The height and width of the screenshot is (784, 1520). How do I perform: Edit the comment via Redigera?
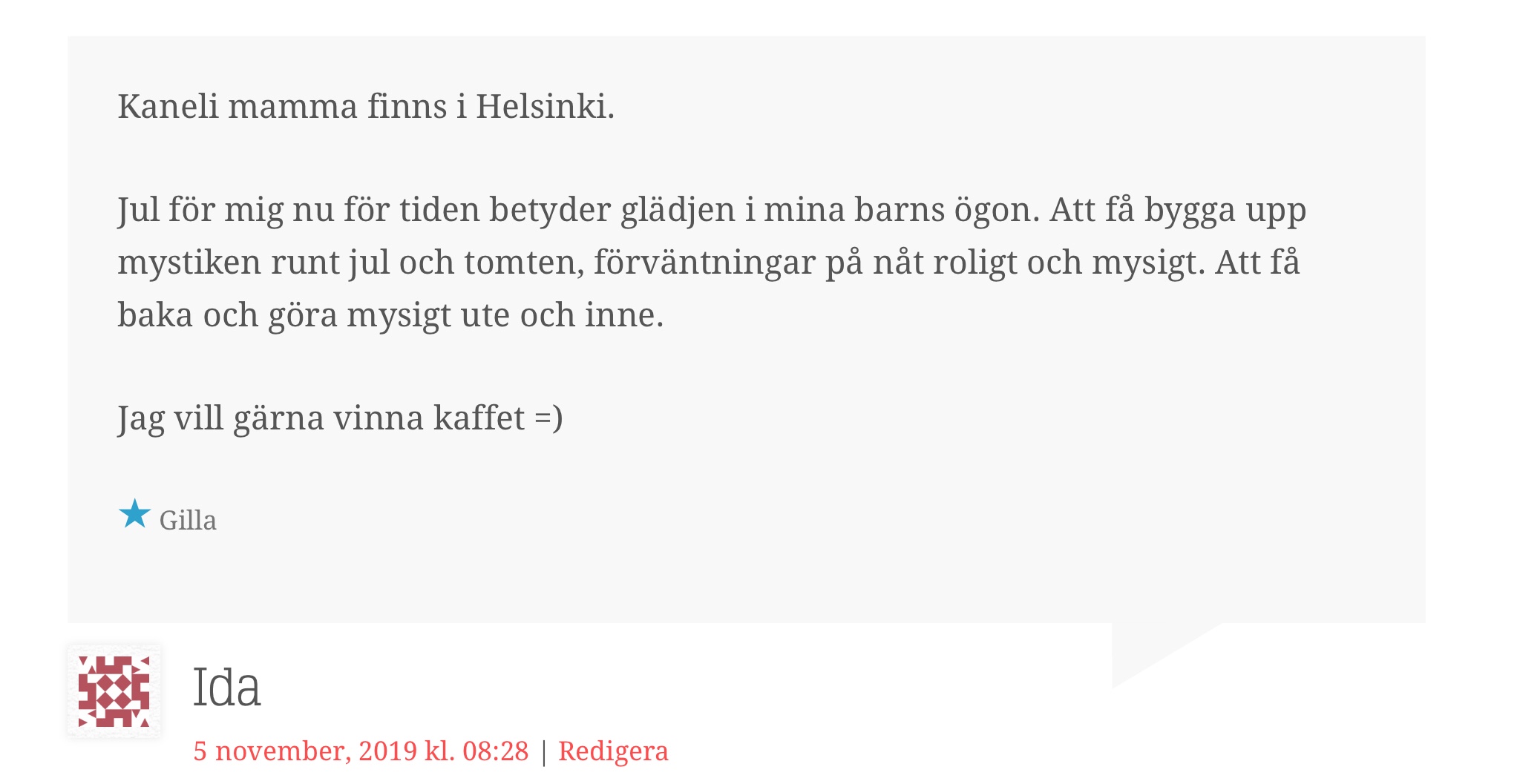[613, 751]
